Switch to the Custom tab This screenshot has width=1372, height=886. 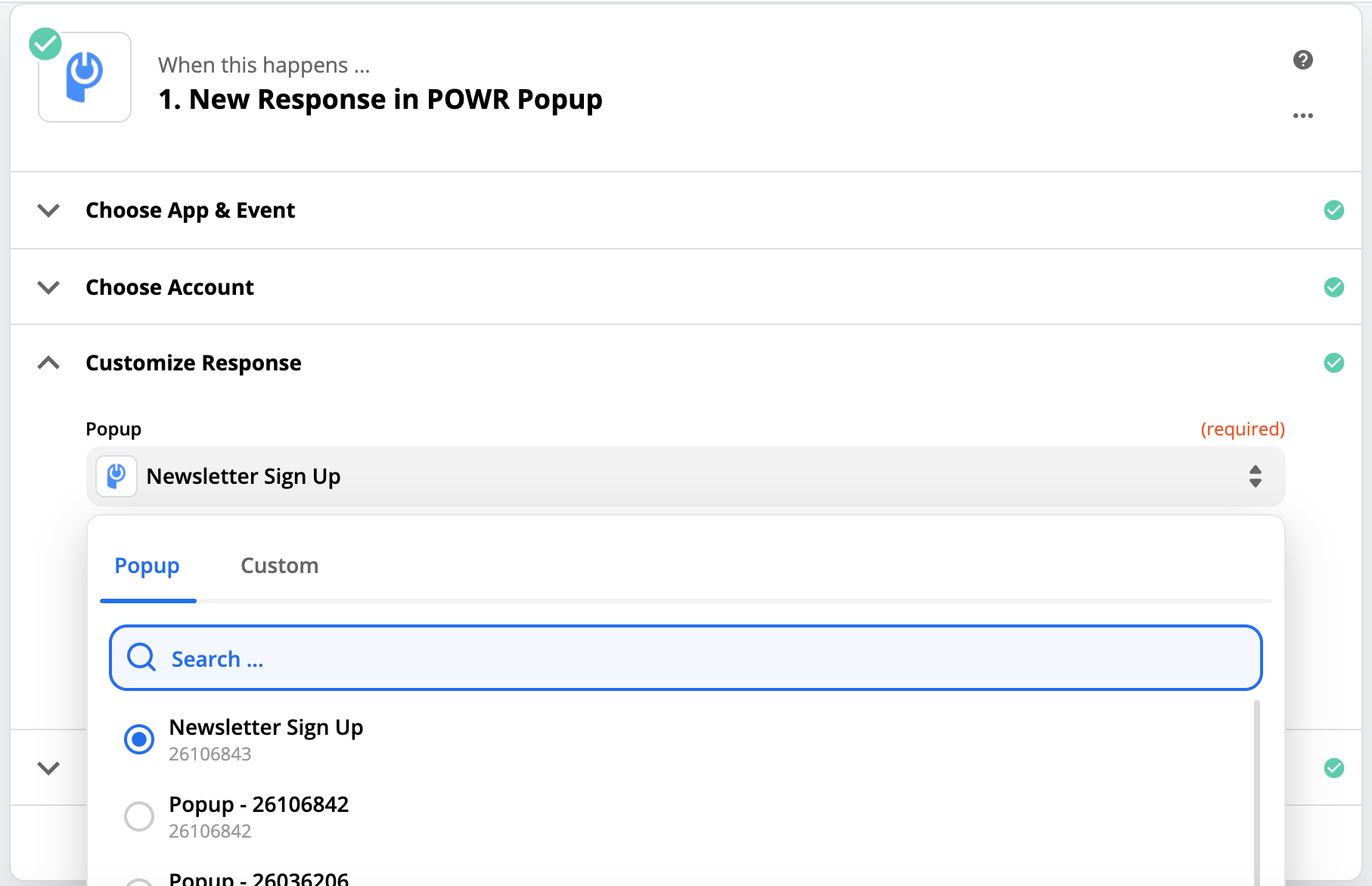coord(279,565)
